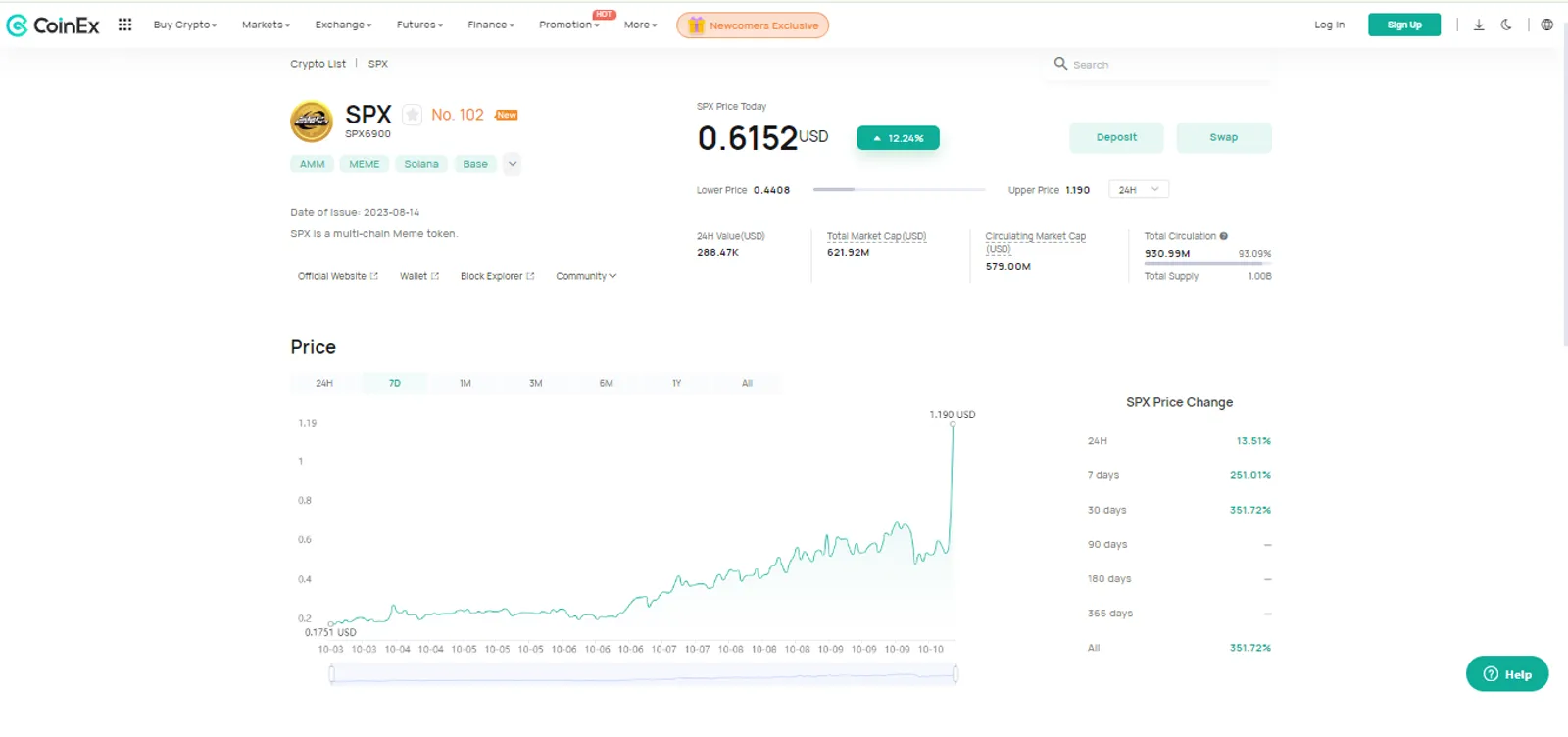
Task: Open Block Explorer link
Action: [x=498, y=276]
